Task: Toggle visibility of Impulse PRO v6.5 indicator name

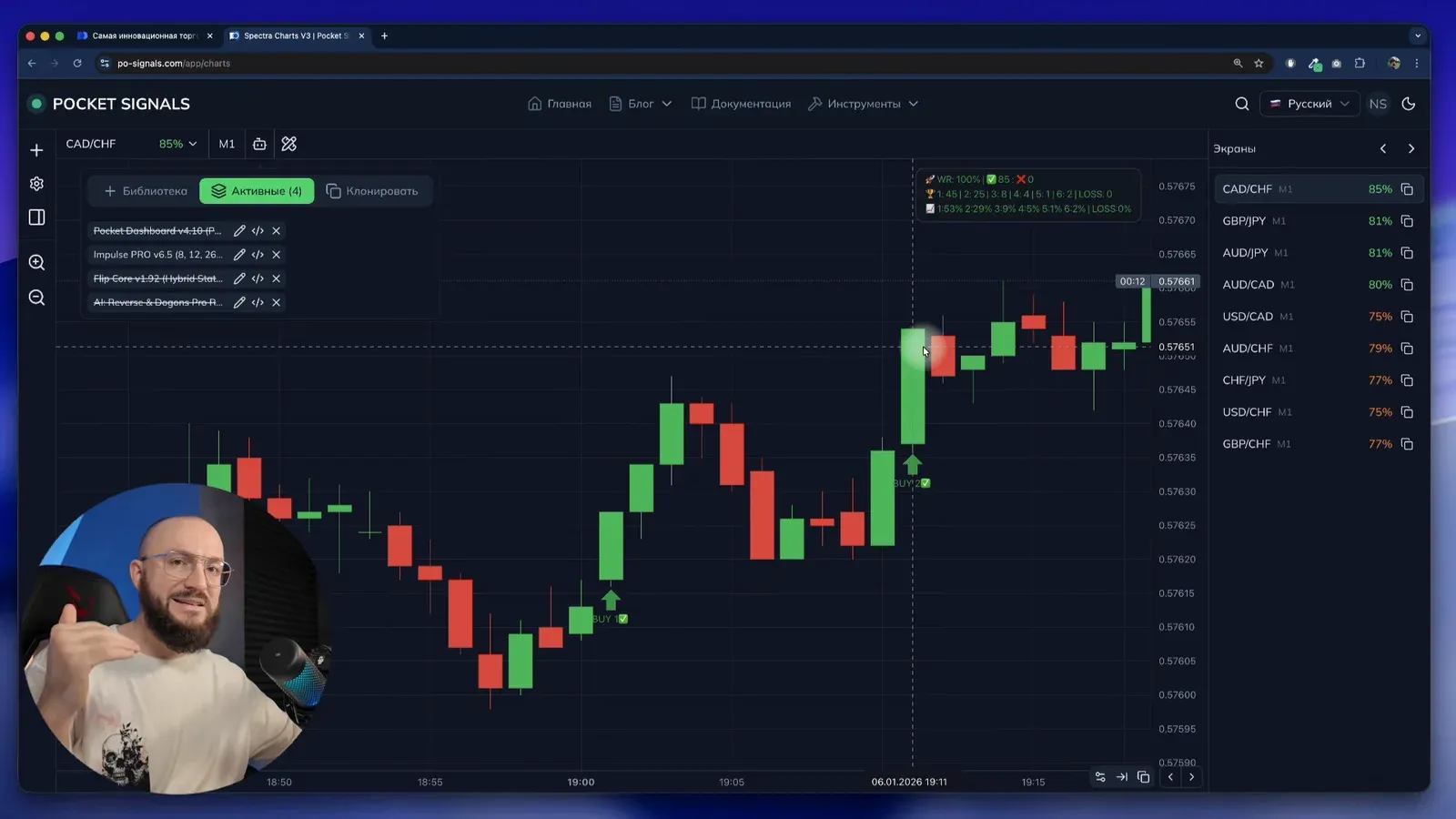Action: click(157, 255)
